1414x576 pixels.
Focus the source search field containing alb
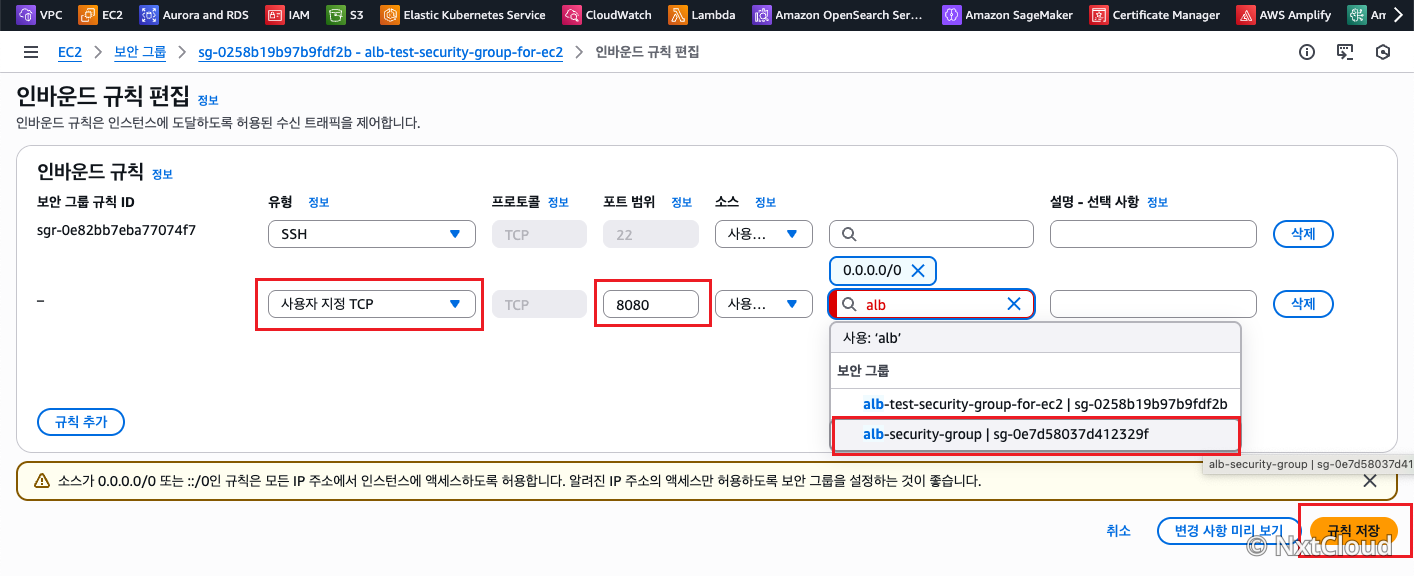tap(931, 304)
